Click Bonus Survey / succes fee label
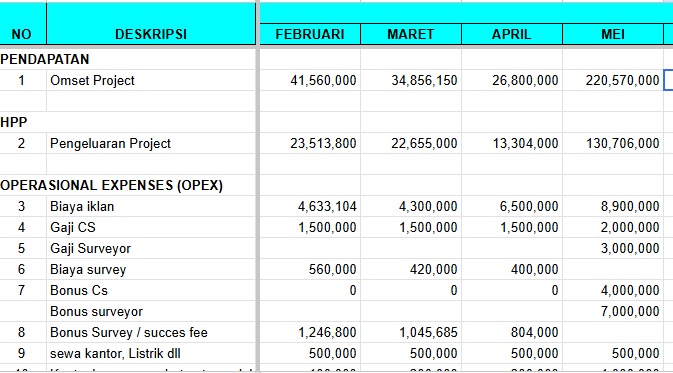This screenshot has width=673, height=373. click(129, 333)
